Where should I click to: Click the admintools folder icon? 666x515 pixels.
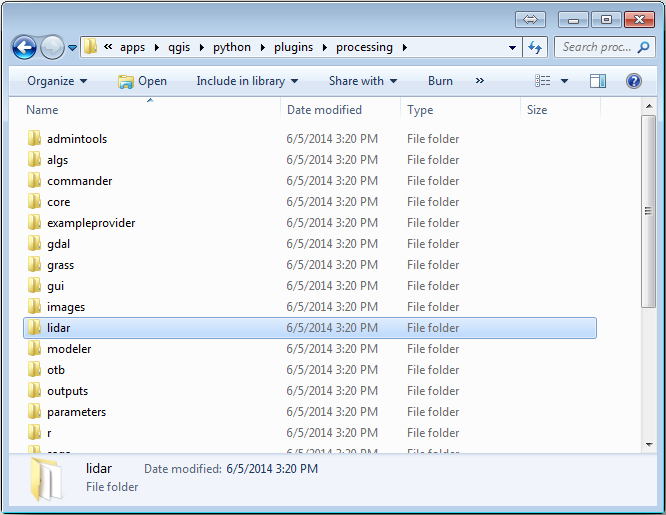click(34, 139)
